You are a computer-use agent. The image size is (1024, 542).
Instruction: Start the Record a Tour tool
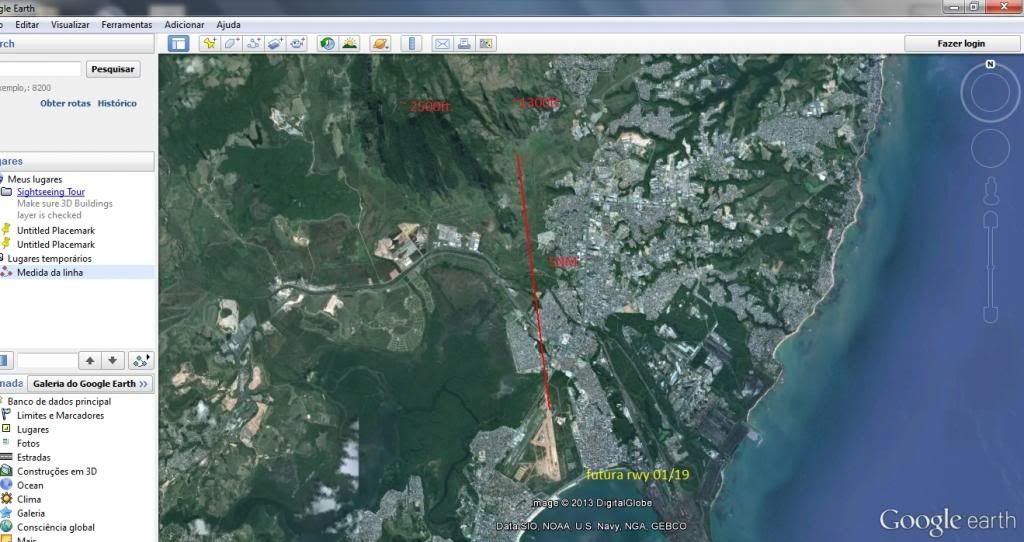(x=298, y=44)
